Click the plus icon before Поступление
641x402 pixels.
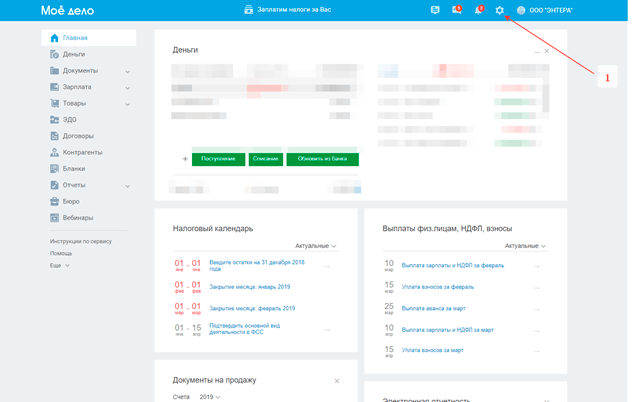coord(185,159)
